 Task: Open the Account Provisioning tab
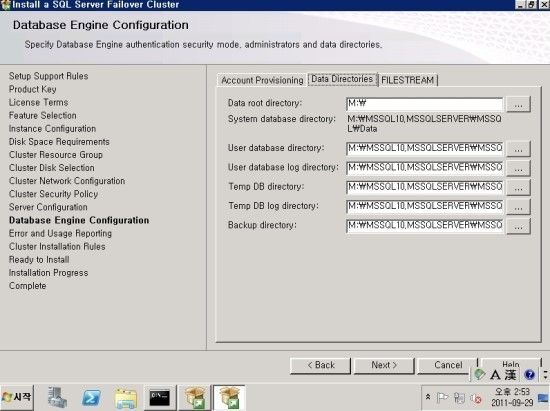(x=262, y=80)
